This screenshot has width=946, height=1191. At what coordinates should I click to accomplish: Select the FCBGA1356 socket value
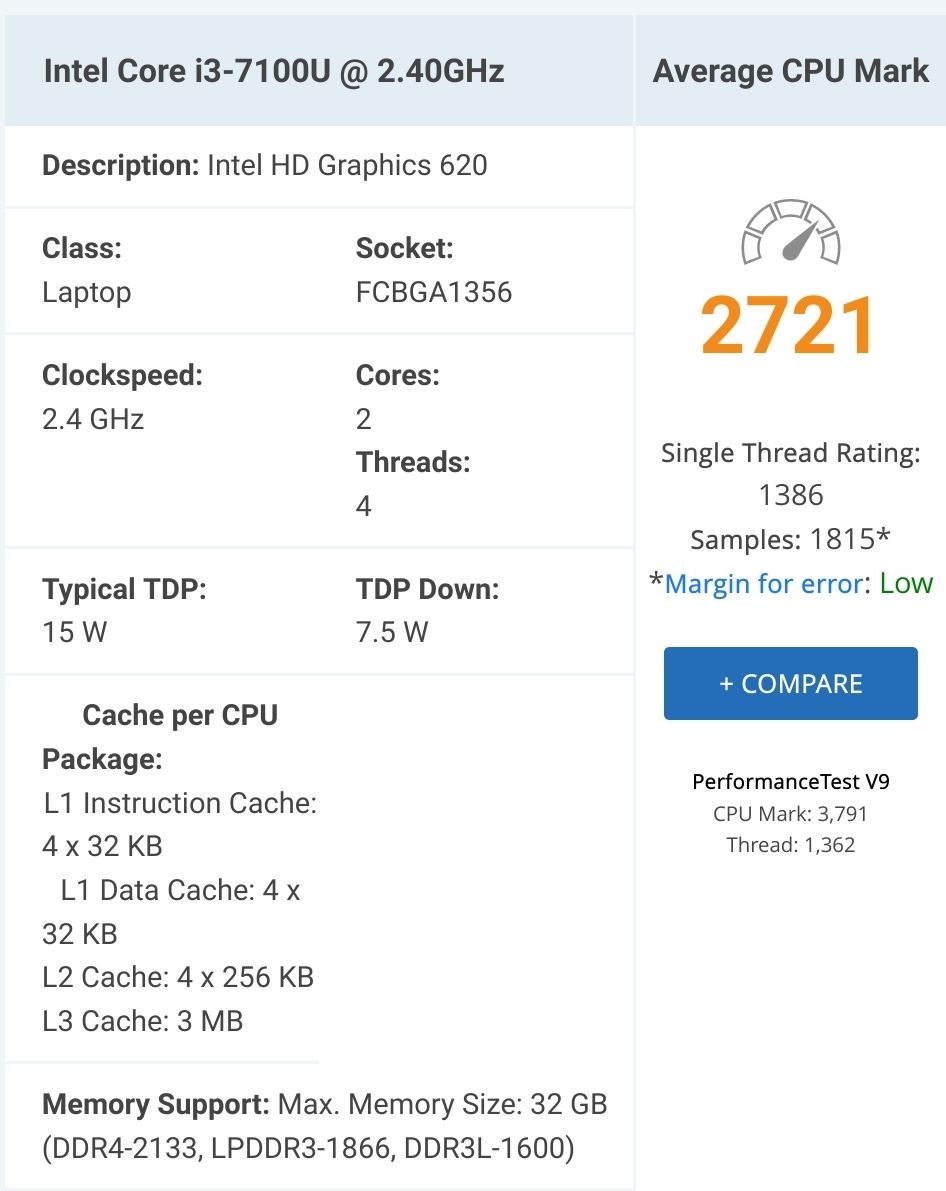434,292
